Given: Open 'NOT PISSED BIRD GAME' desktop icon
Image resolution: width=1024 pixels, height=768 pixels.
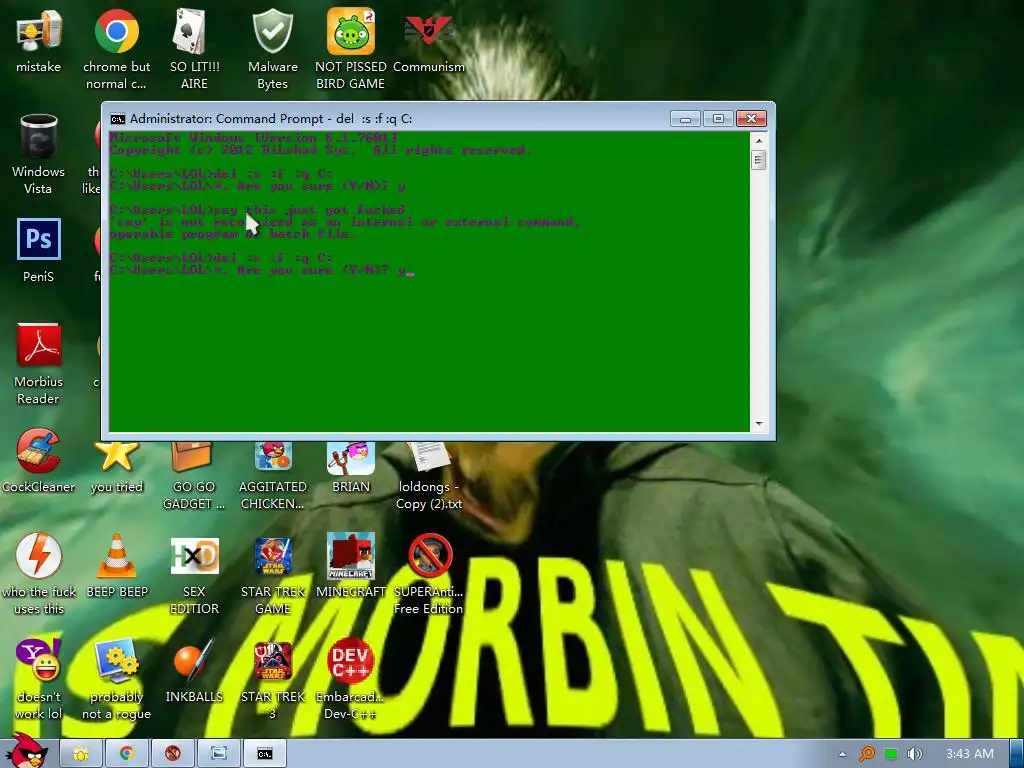Looking at the screenshot, I should pyautogui.click(x=351, y=49).
